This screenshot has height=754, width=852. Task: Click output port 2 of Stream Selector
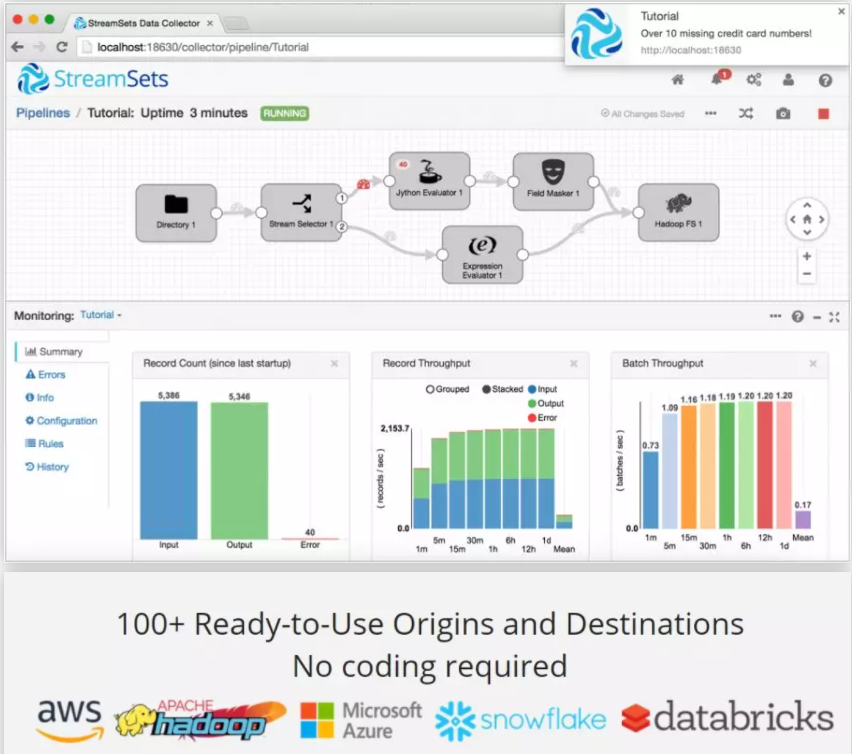click(341, 227)
